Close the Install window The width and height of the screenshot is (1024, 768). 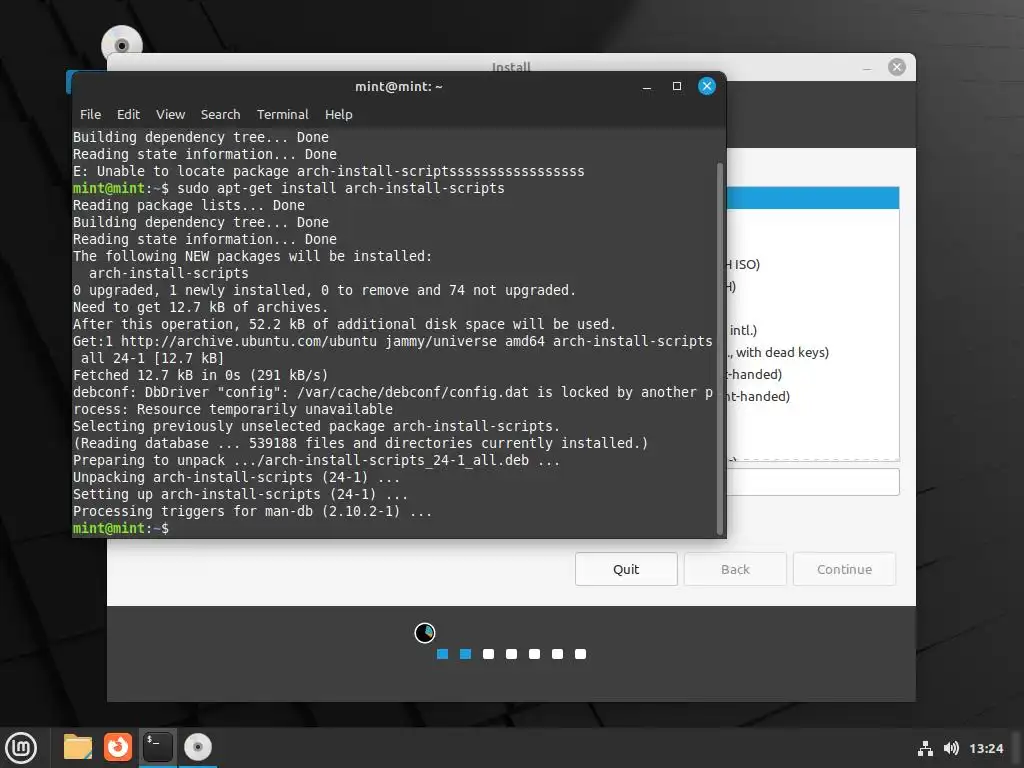[x=897, y=67]
